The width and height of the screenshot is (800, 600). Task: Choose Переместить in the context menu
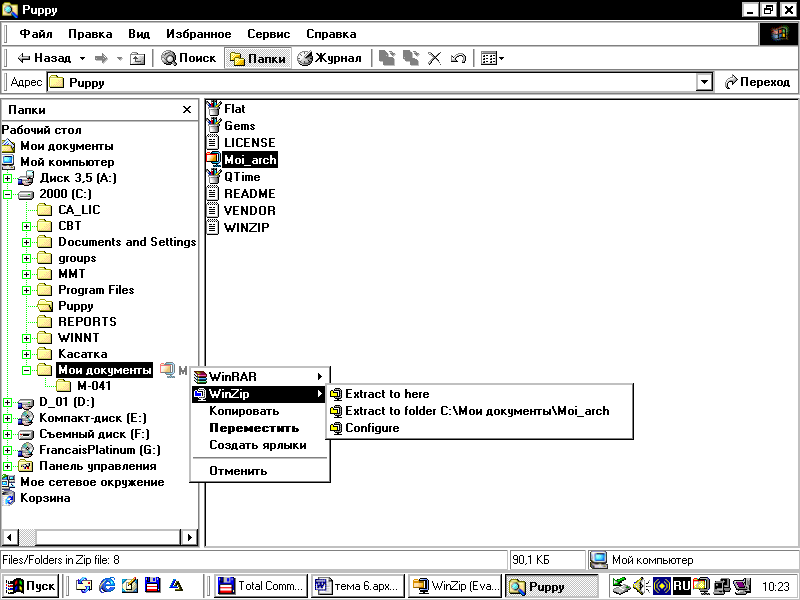click(259, 428)
